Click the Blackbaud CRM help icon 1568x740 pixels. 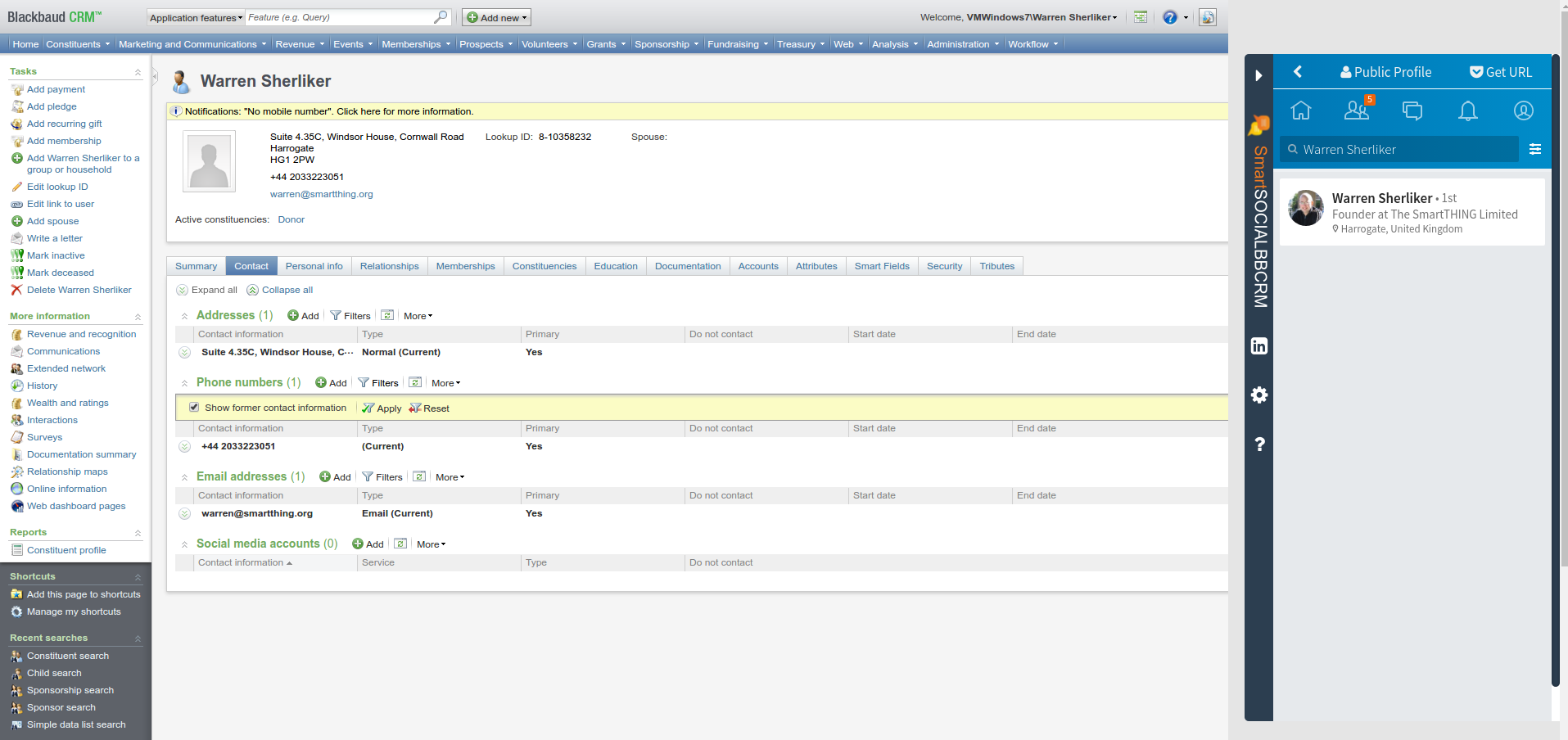pos(1170,17)
